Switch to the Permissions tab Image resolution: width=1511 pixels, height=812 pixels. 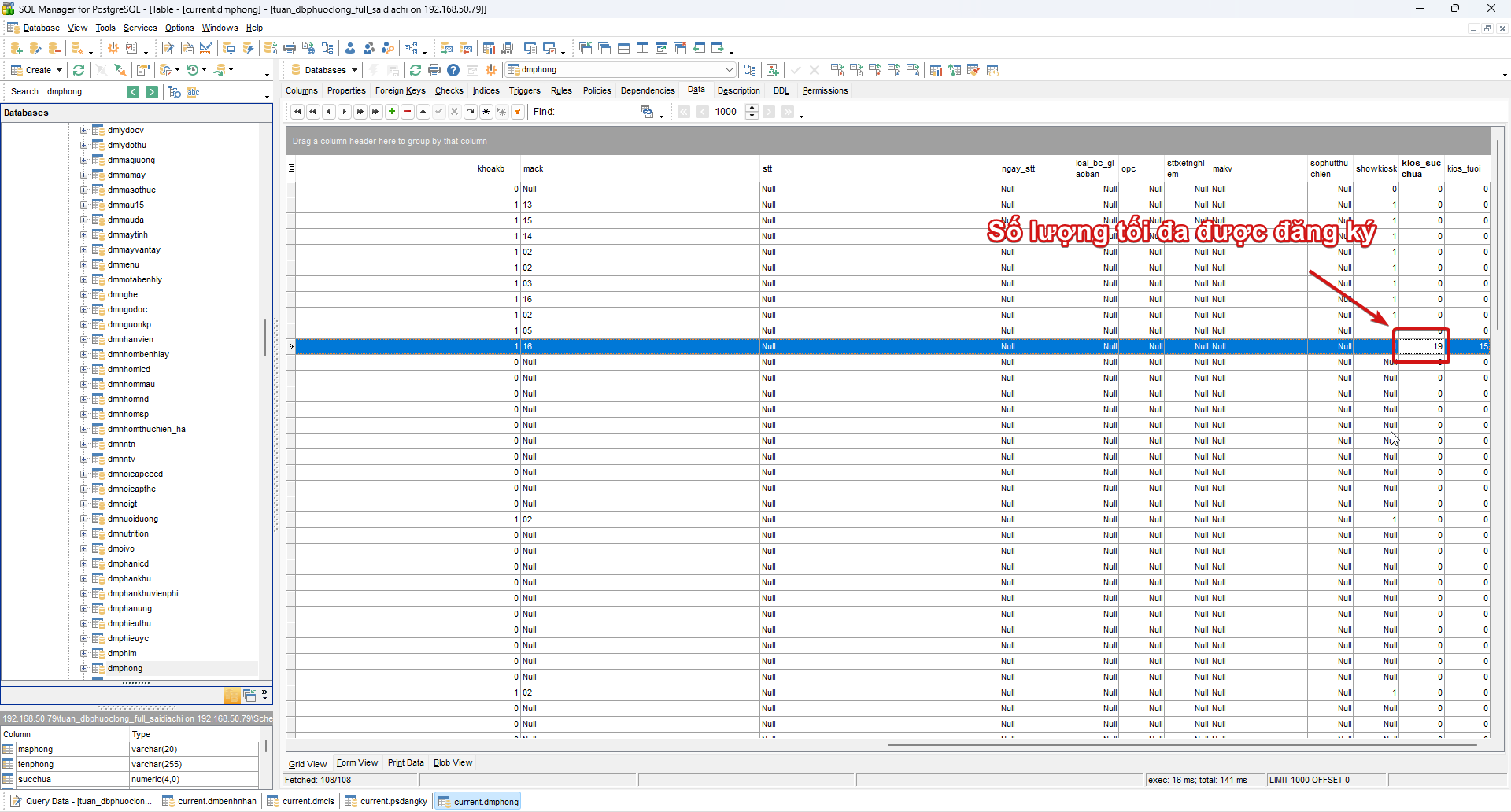point(825,91)
